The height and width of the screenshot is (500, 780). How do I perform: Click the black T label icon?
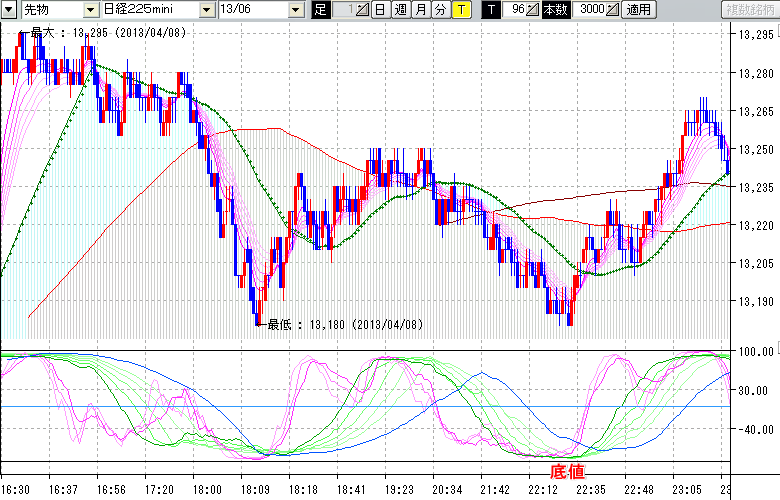[x=490, y=10]
